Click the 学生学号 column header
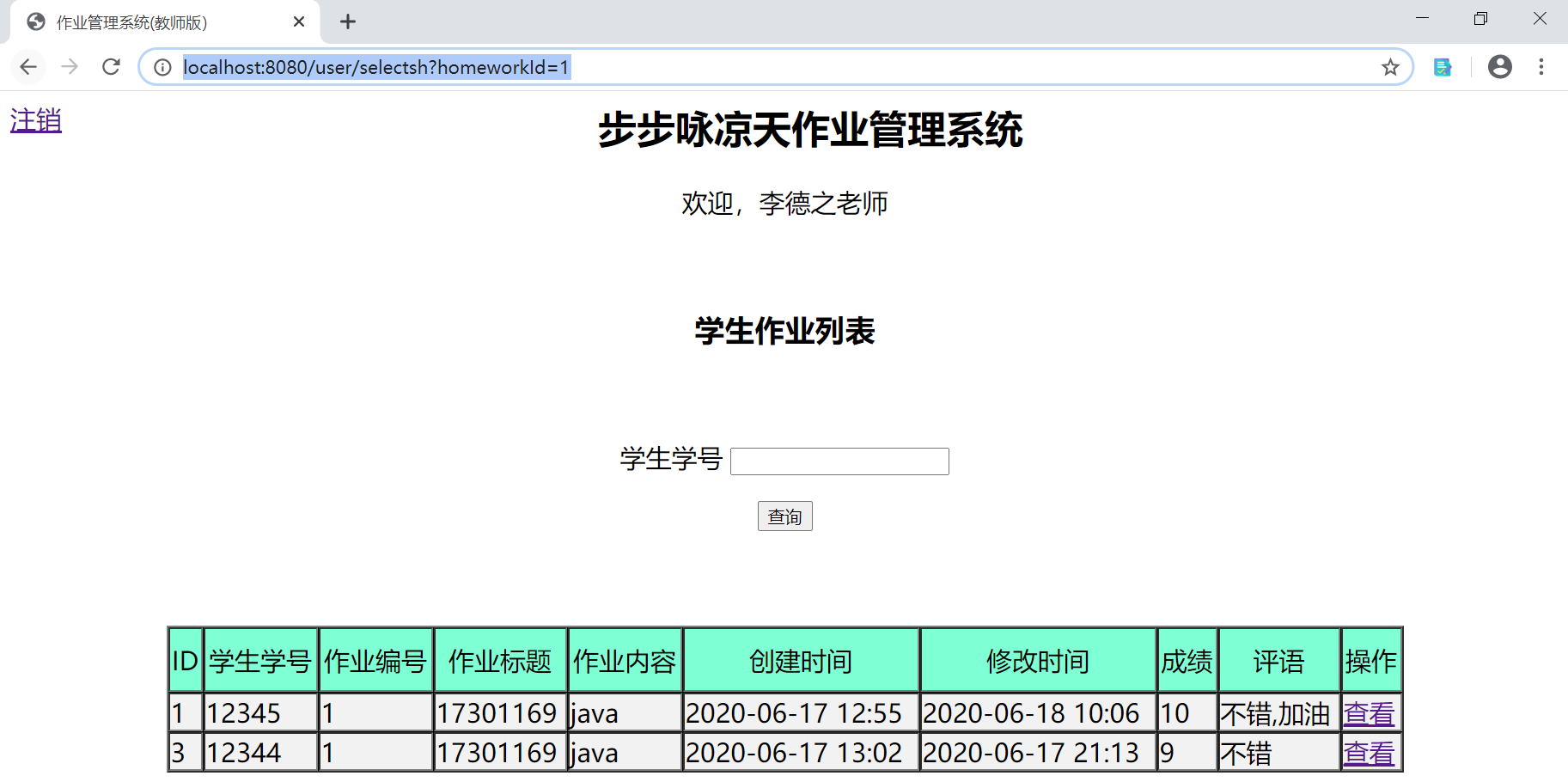 260,661
